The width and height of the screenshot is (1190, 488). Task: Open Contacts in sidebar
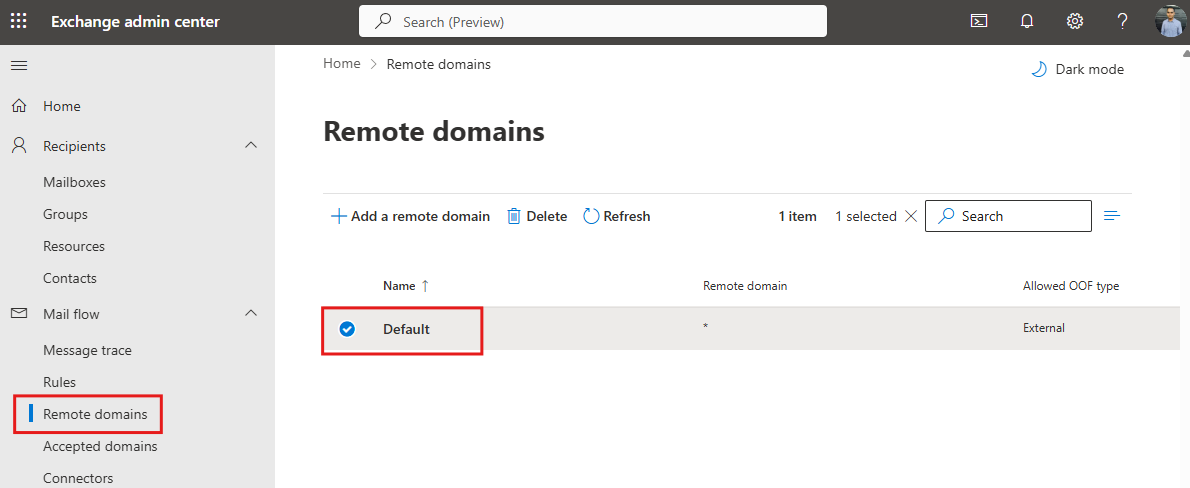(70, 278)
